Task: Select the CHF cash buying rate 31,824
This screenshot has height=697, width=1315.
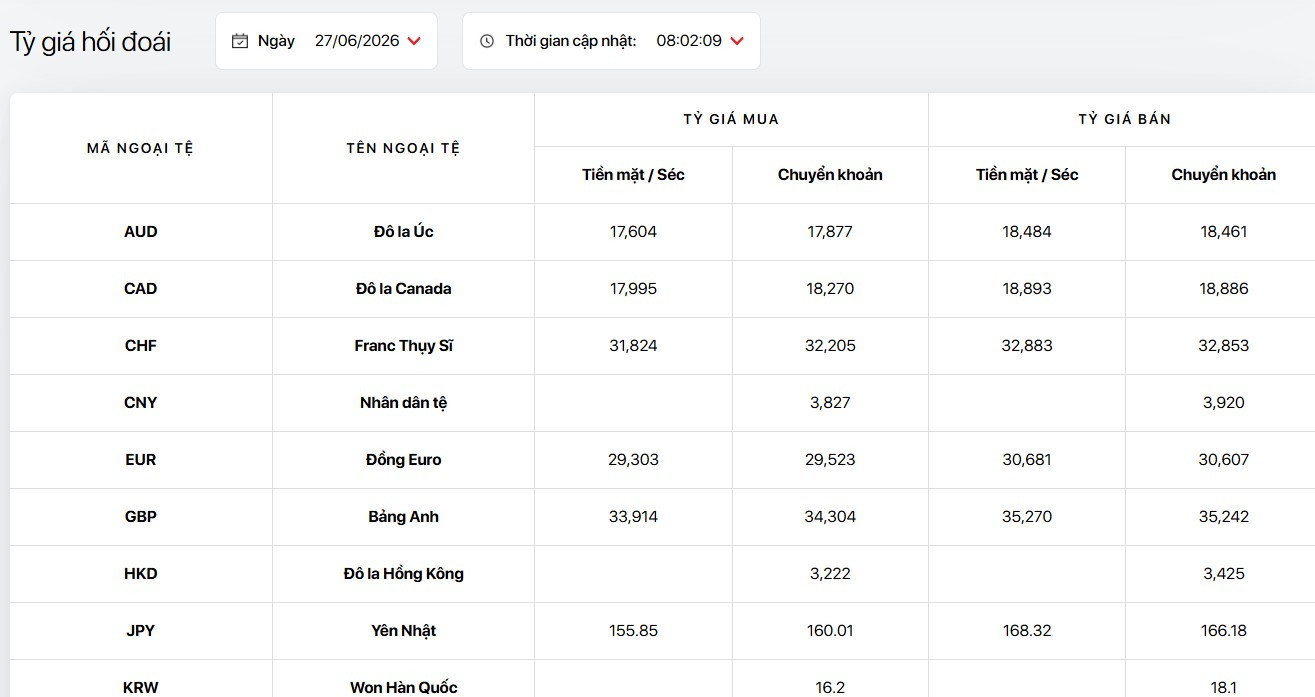Action: [633, 346]
